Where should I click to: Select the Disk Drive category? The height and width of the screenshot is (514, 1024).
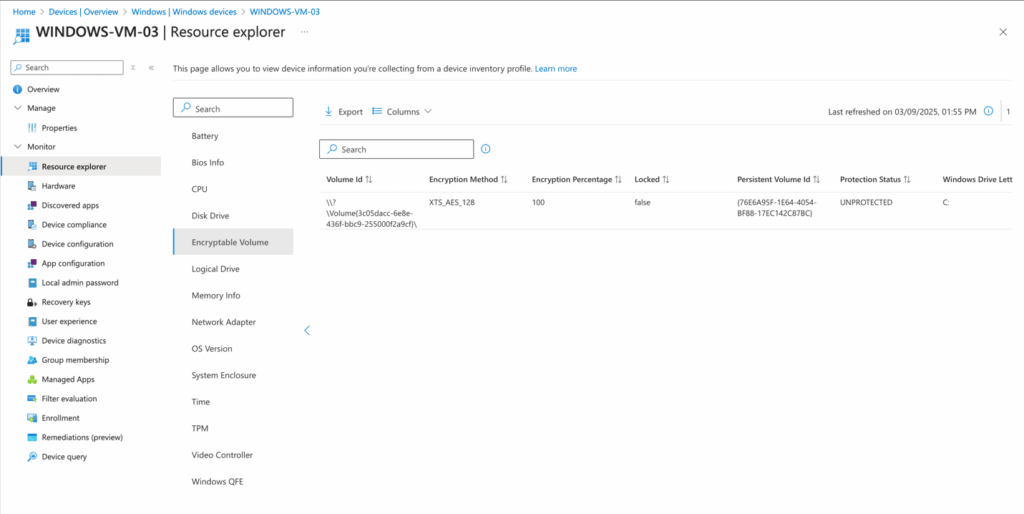pyautogui.click(x=212, y=215)
